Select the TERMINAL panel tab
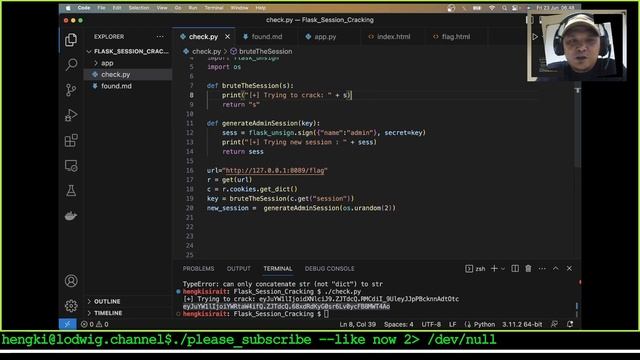The height and width of the screenshot is (360, 640). click(x=278, y=269)
